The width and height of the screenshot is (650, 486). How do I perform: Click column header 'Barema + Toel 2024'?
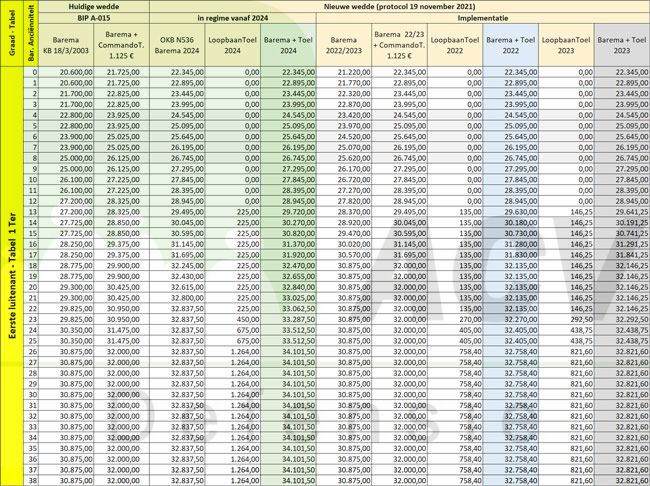pos(288,45)
